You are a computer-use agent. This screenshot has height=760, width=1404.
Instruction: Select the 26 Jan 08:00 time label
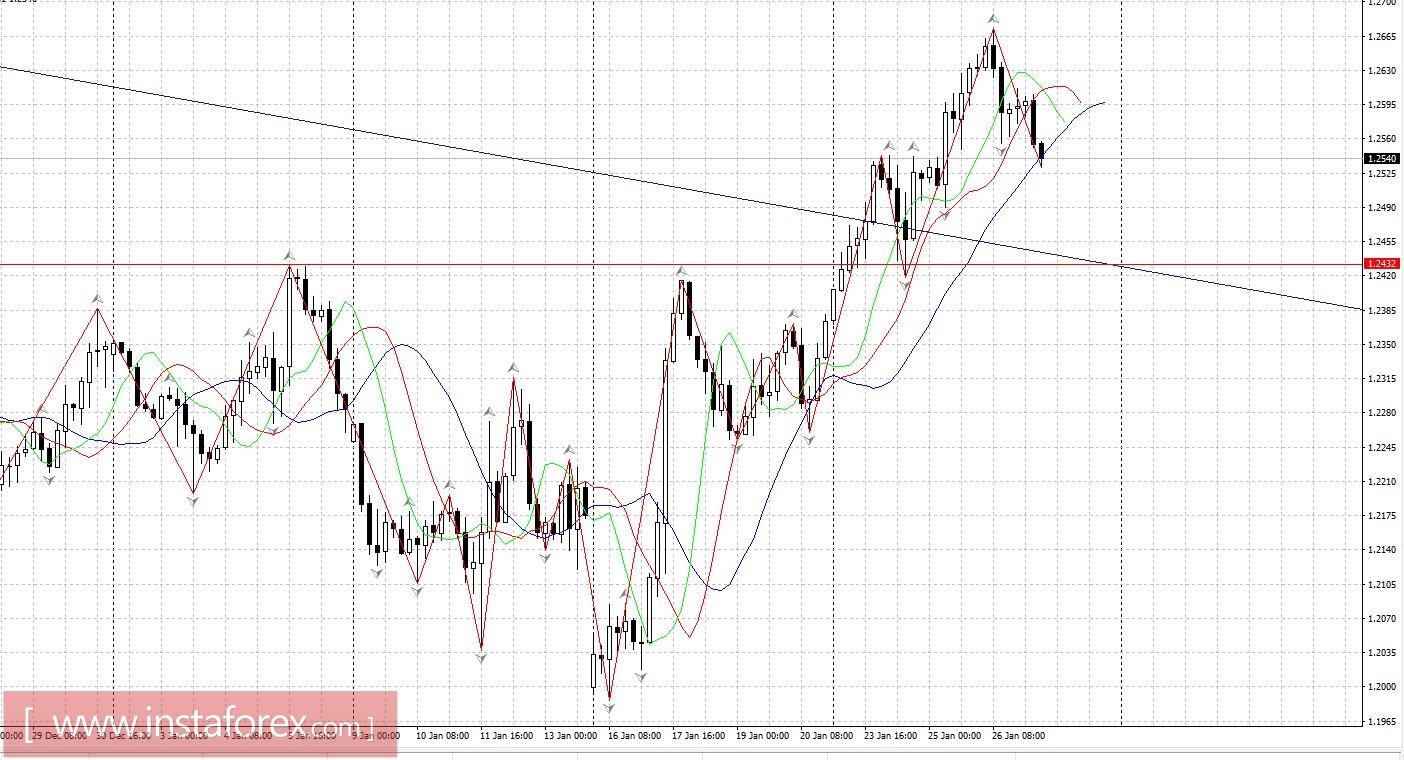click(1019, 736)
